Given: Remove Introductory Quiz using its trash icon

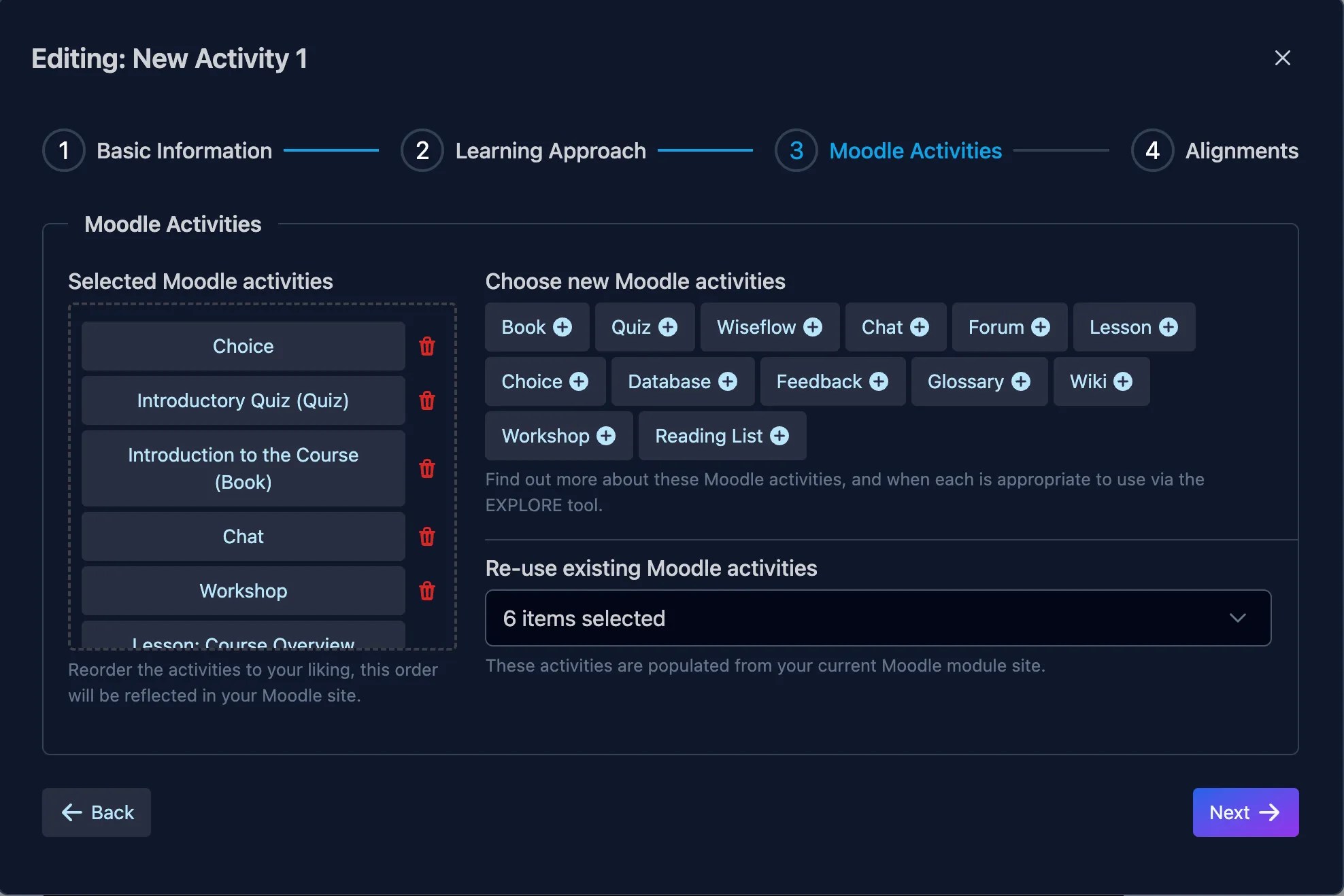Looking at the screenshot, I should point(427,400).
